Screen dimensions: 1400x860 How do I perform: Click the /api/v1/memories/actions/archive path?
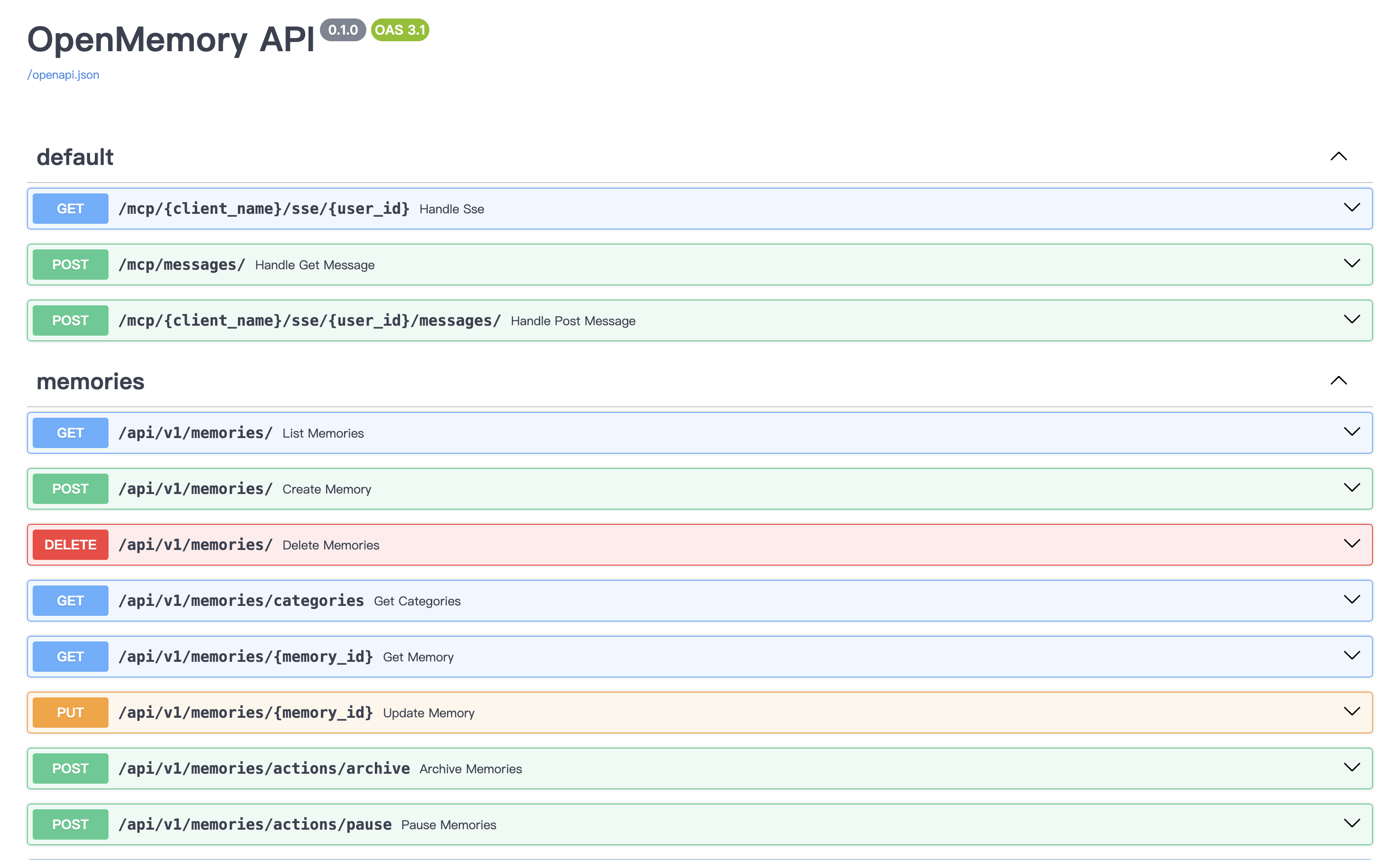coord(264,769)
